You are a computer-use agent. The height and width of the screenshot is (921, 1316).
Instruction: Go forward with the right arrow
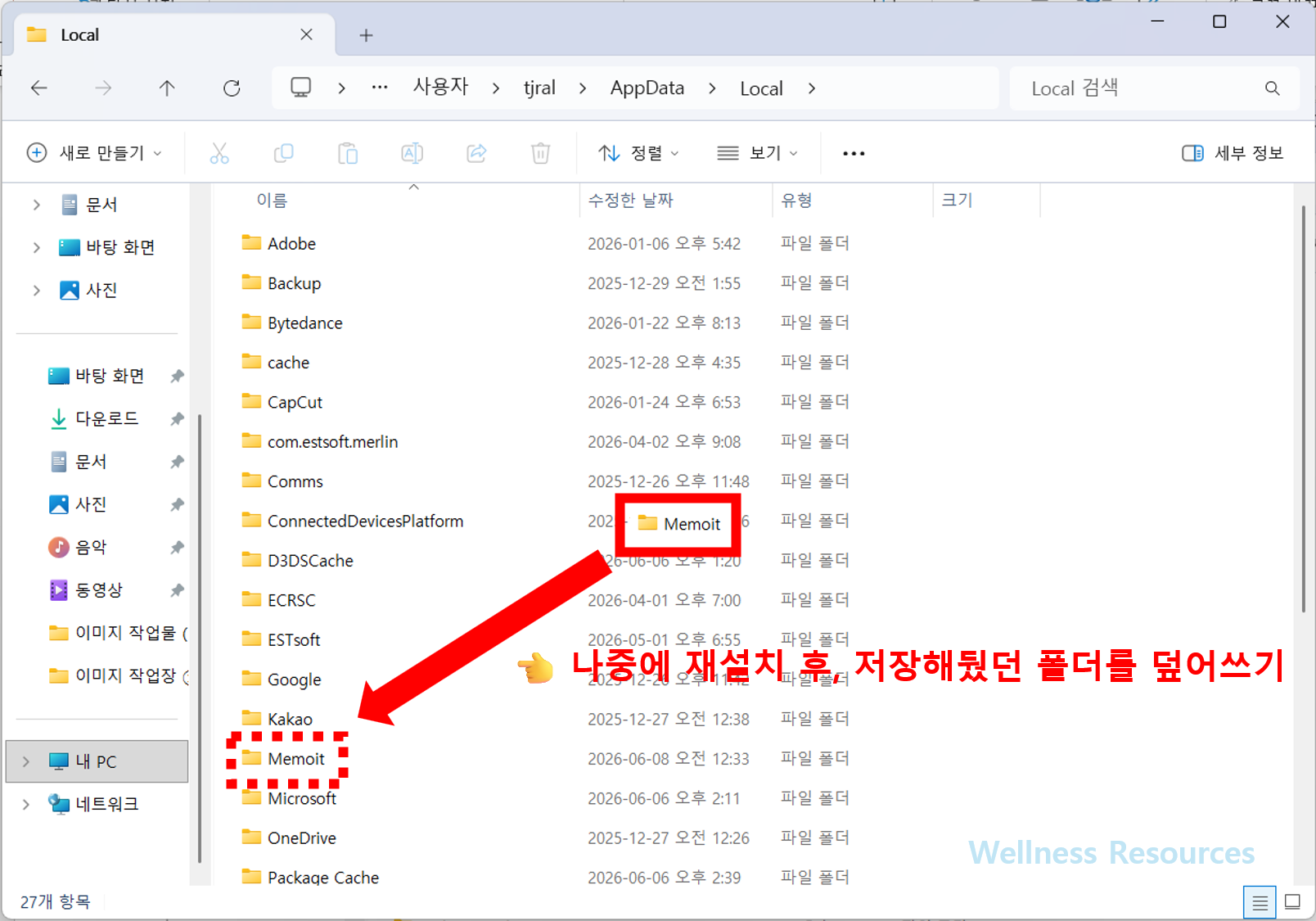point(103,88)
